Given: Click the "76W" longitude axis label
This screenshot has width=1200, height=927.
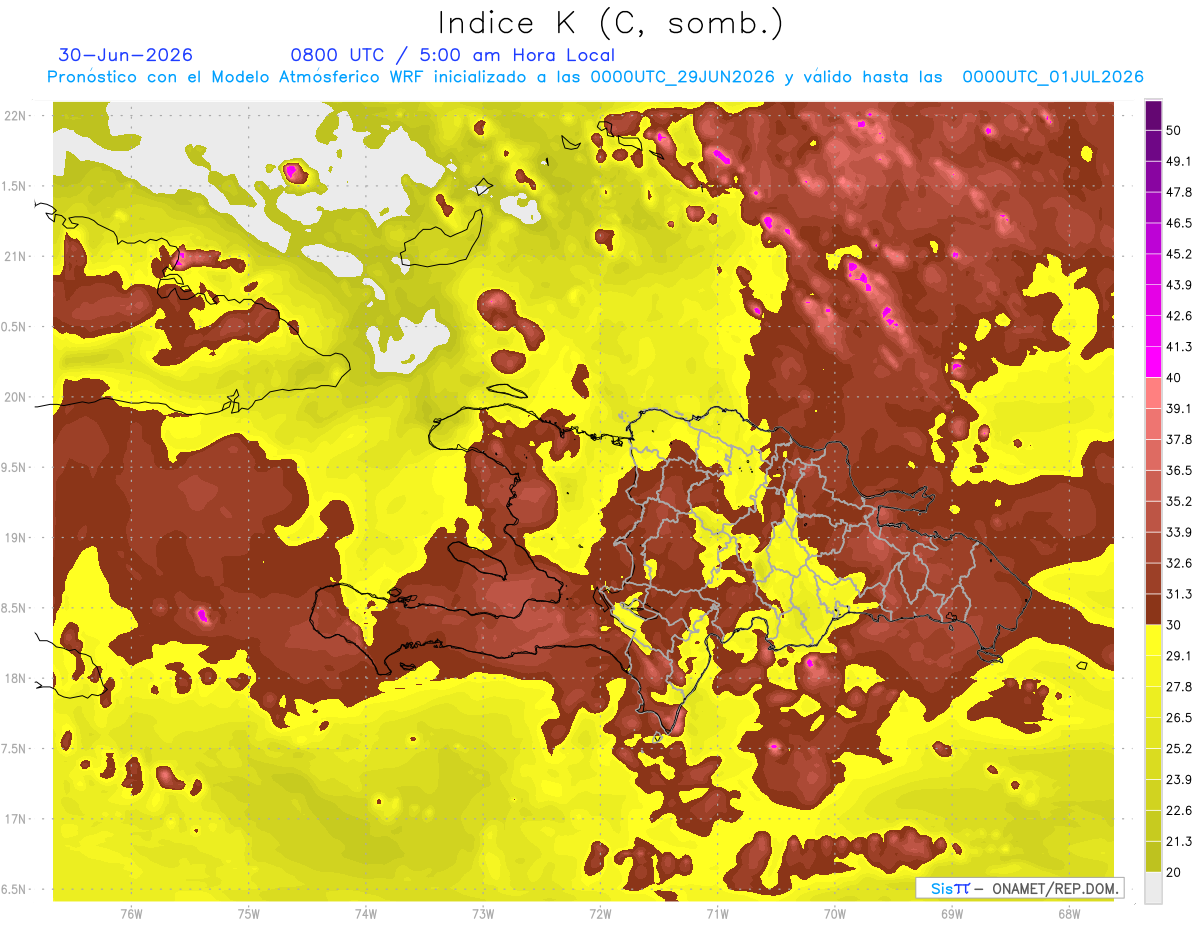Looking at the screenshot, I should pos(132,914).
